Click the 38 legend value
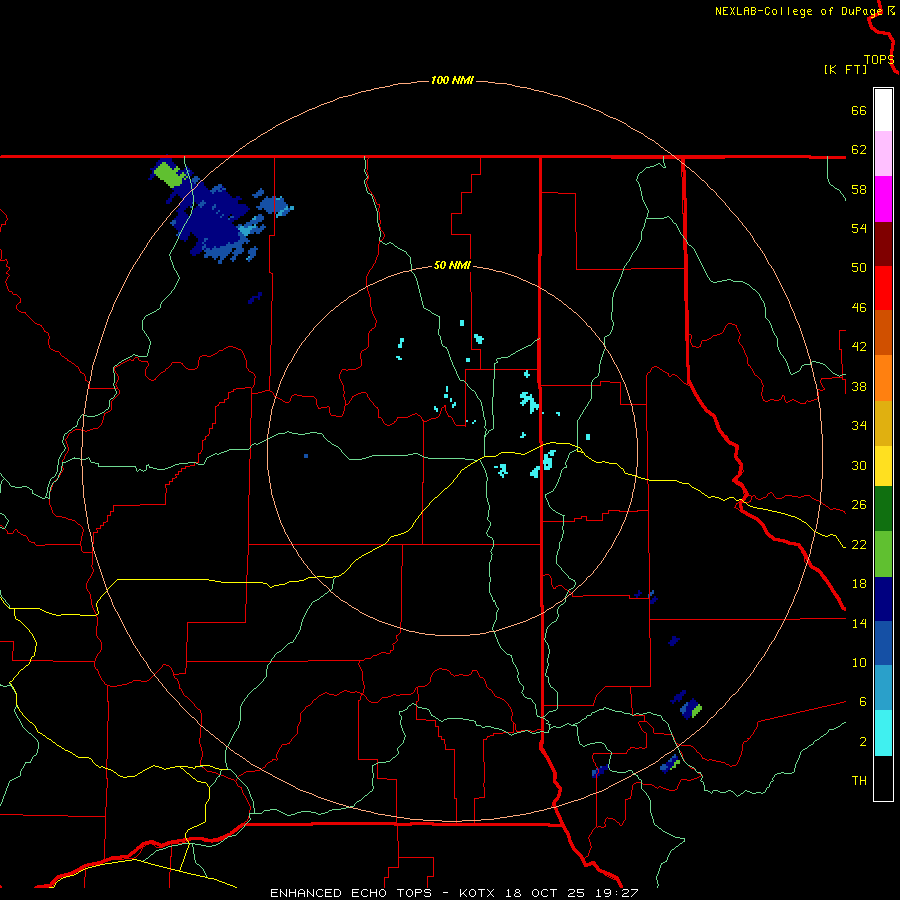 pos(859,386)
